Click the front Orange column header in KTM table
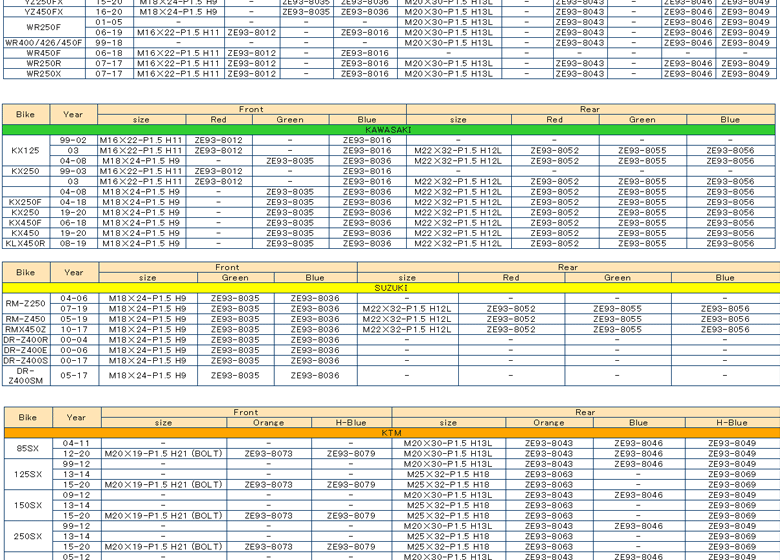Image resolution: width=780 pixels, height=560 pixels. point(269,423)
